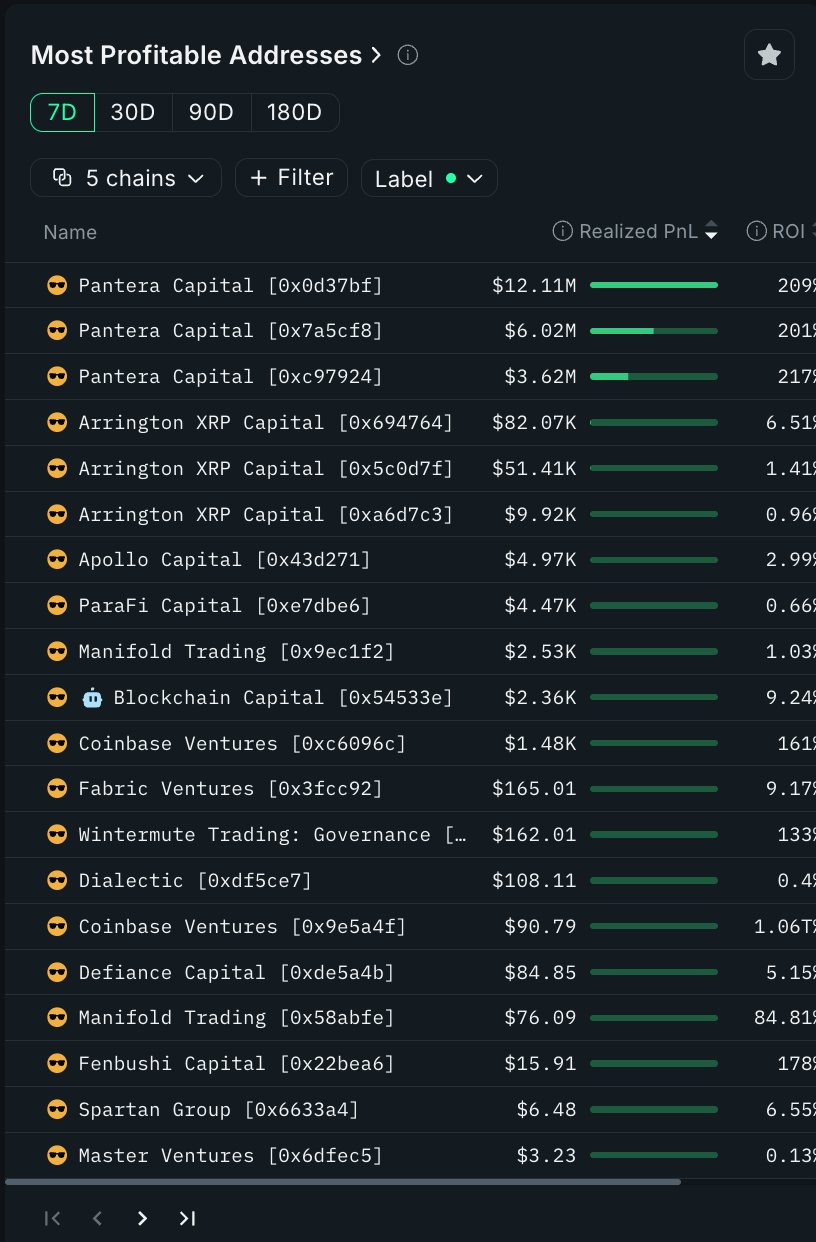Expand Most Profitable Addresses via the chevron

coord(376,55)
